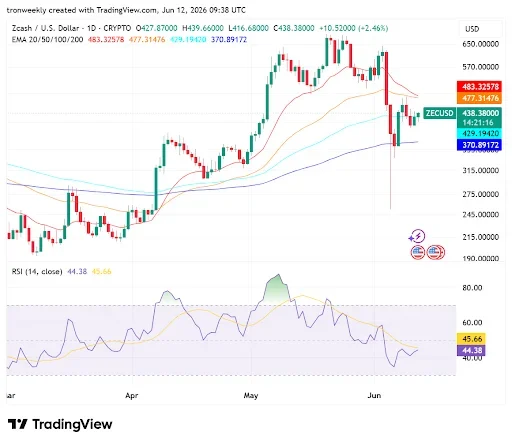The height and width of the screenshot is (444, 512).
Task: Click the Apr label on time axis
Action: tap(132, 396)
